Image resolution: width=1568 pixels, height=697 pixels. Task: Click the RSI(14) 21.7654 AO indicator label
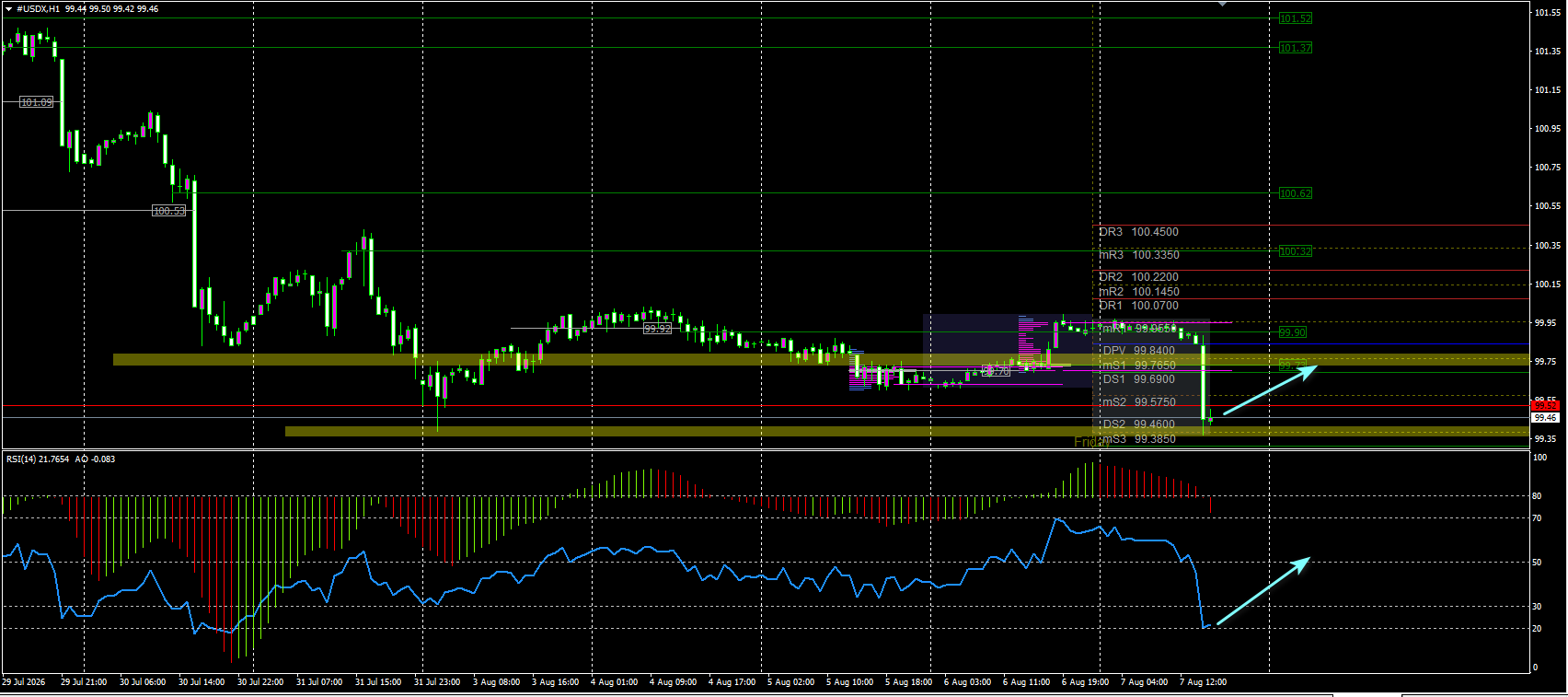coord(60,459)
